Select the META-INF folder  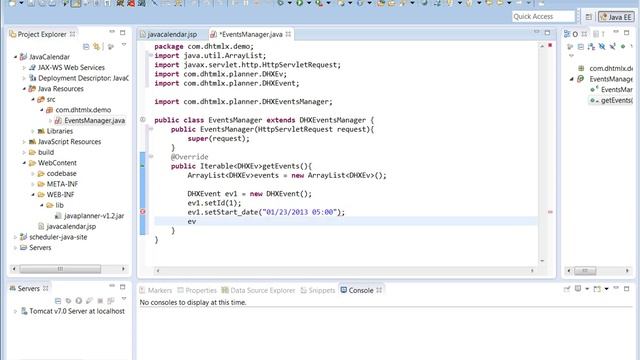coord(58,184)
